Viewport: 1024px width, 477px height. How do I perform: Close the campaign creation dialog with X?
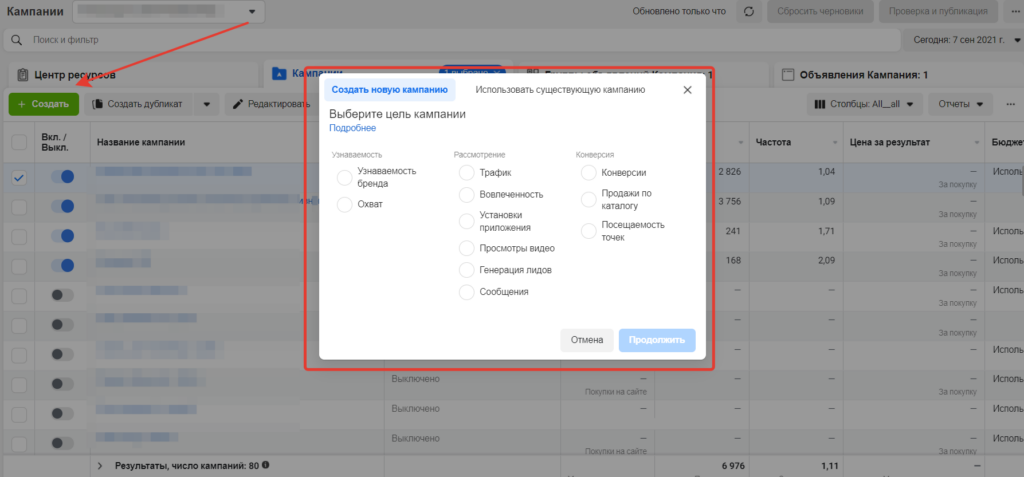point(687,90)
